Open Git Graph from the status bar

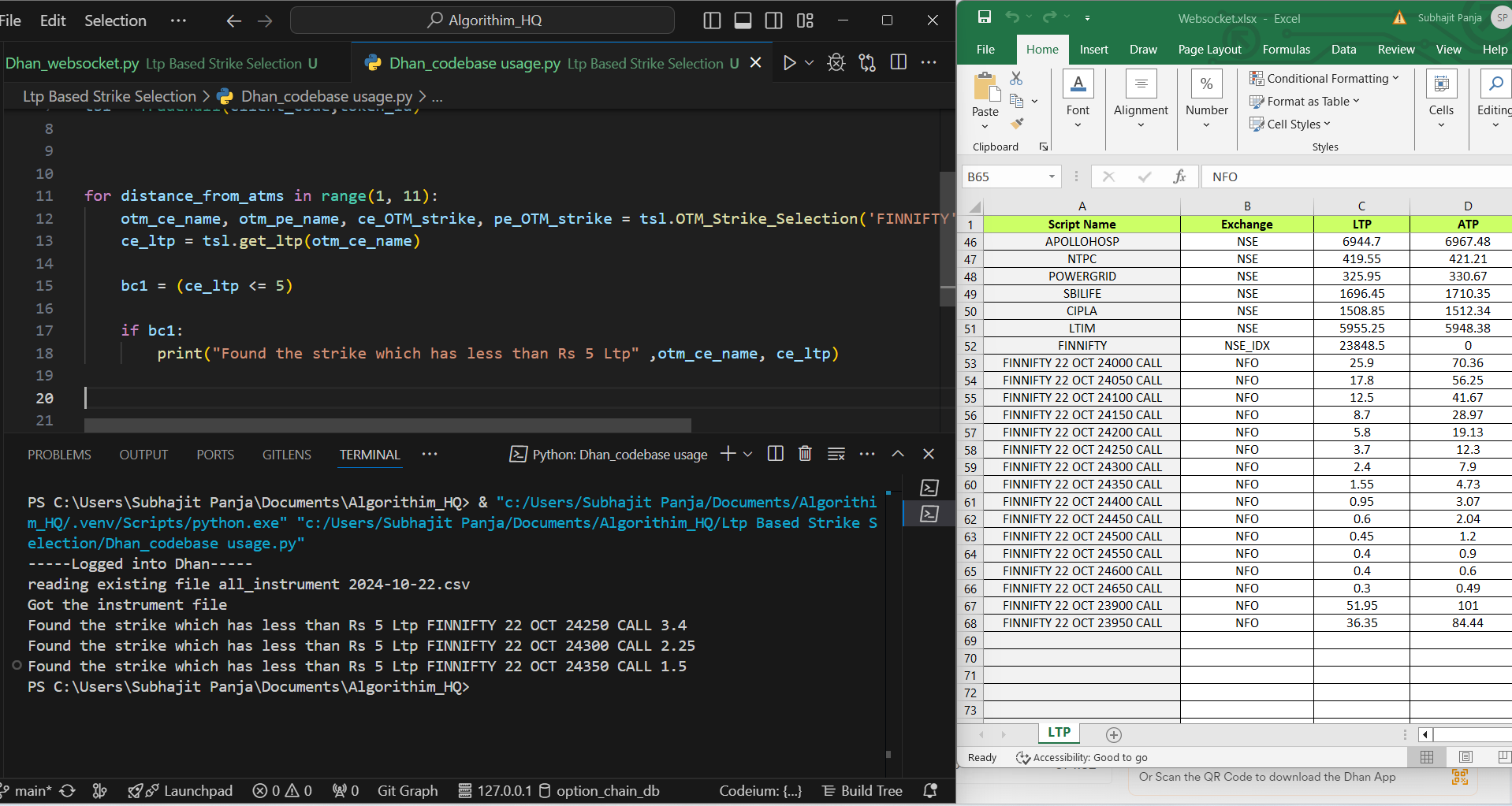pos(408,790)
